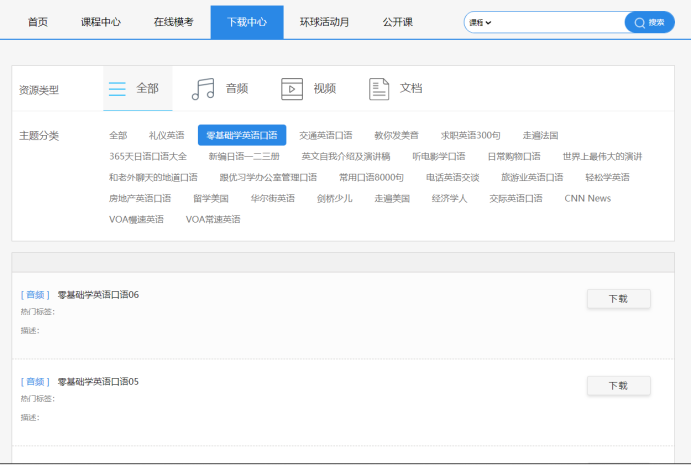692x465 pixels.
Task: Choose 旅游业英语口语 topic
Action: [x=532, y=177]
